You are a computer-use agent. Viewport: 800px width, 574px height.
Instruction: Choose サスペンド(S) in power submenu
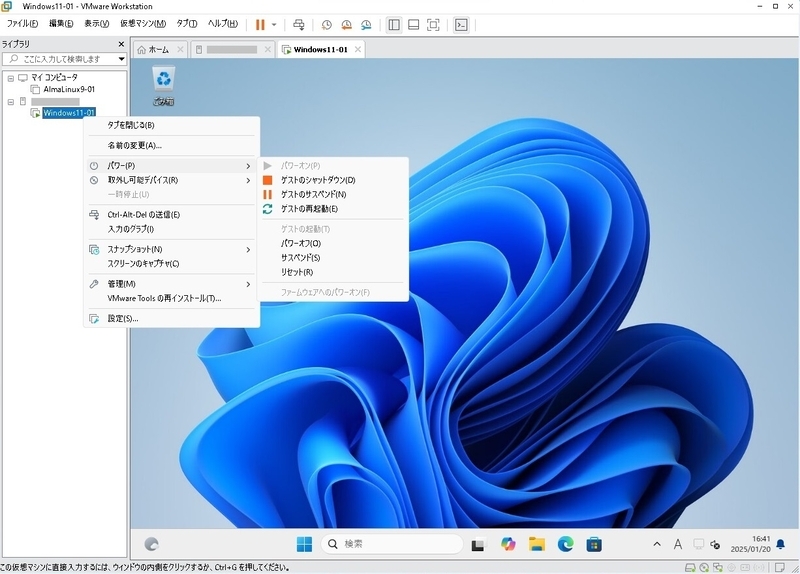(333, 258)
